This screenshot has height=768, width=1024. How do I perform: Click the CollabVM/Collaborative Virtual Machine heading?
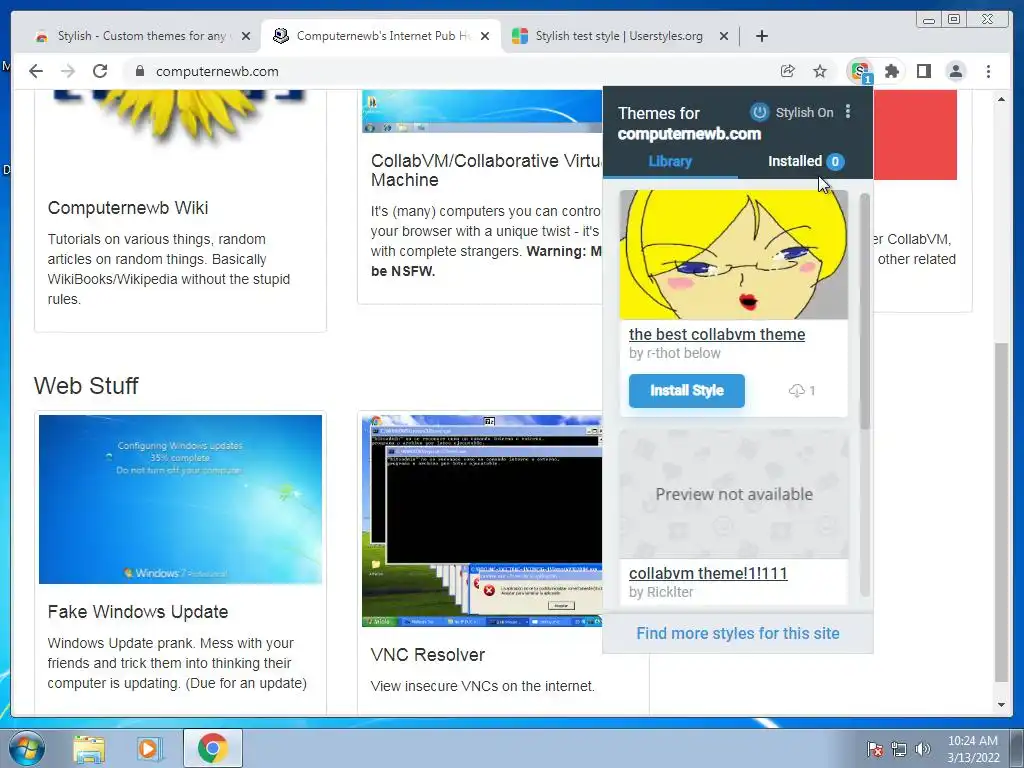coord(486,170)
